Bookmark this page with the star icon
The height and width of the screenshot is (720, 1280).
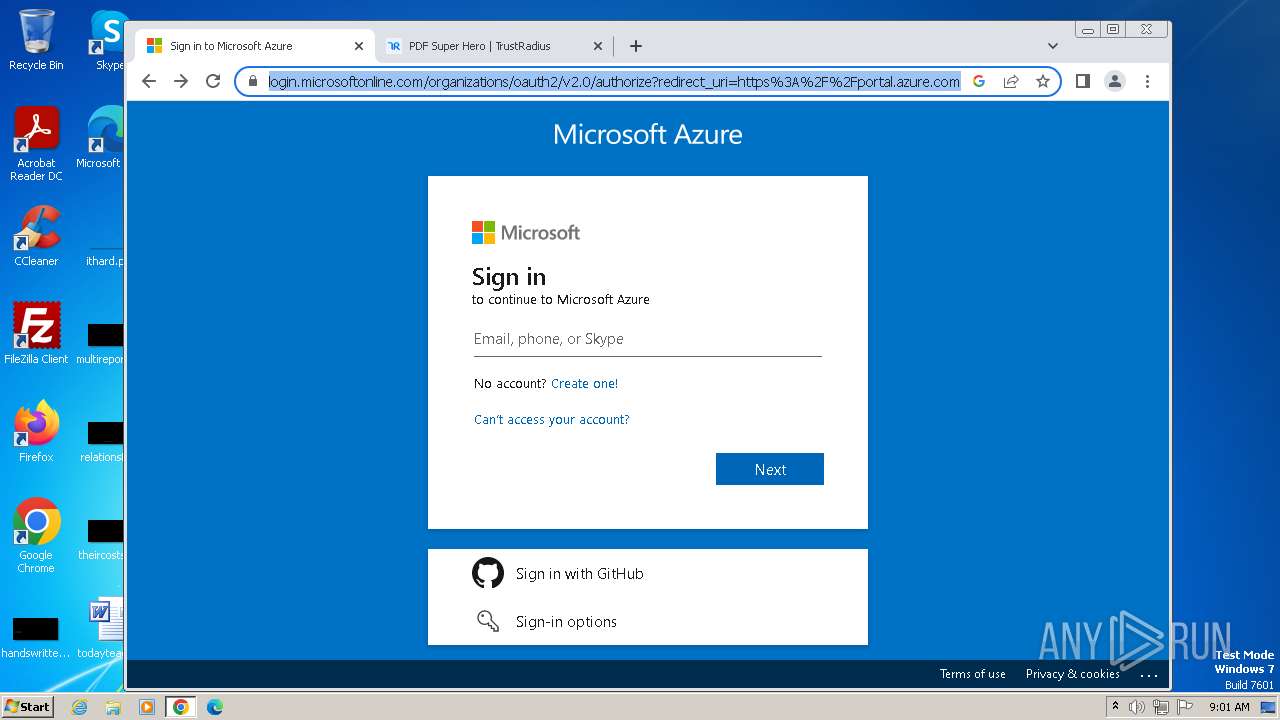tap(1043, 81)
